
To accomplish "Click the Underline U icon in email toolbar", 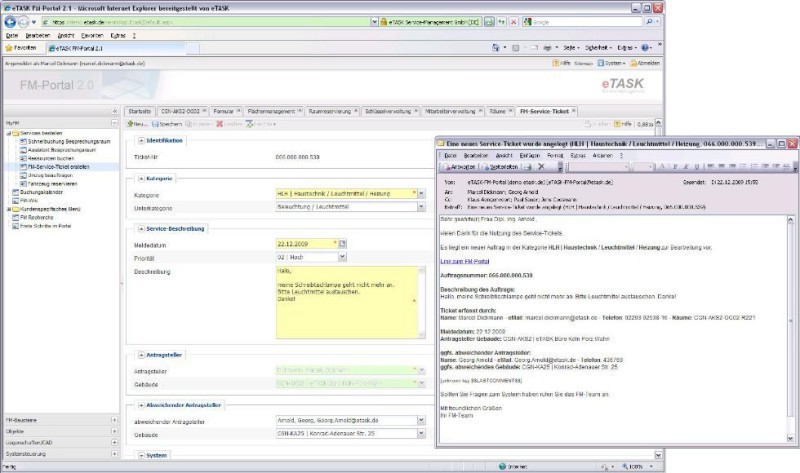I will tap(697, 167).
